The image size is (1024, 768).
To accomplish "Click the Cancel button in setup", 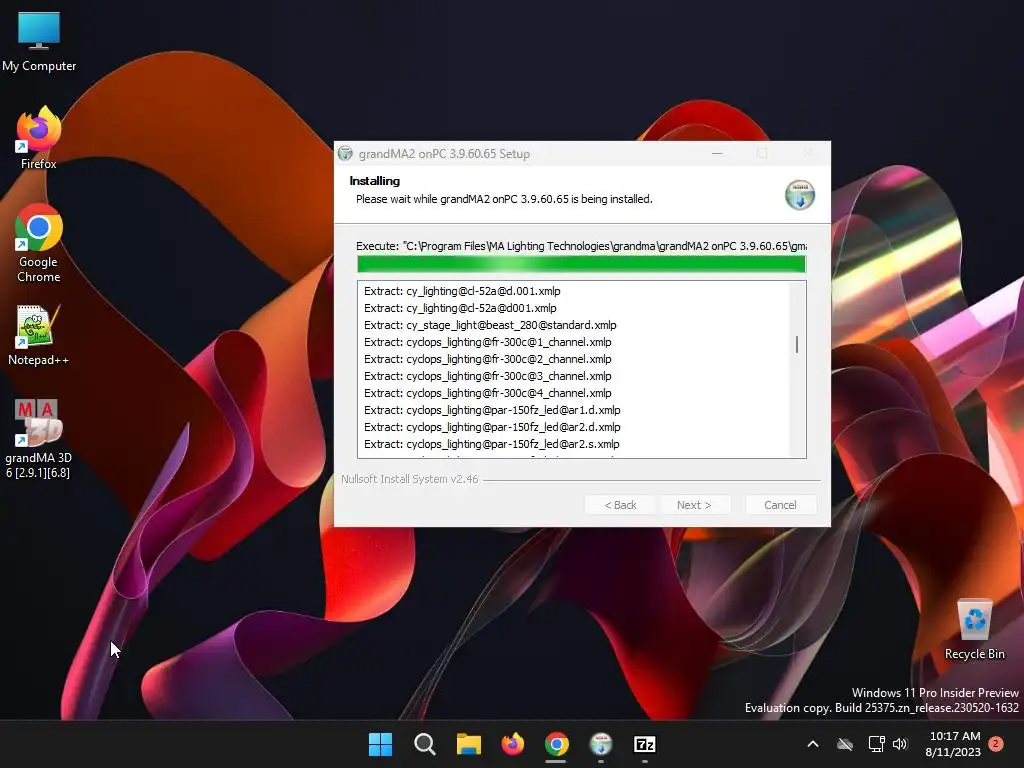I will pyautogui.click(x=780, y=505).
